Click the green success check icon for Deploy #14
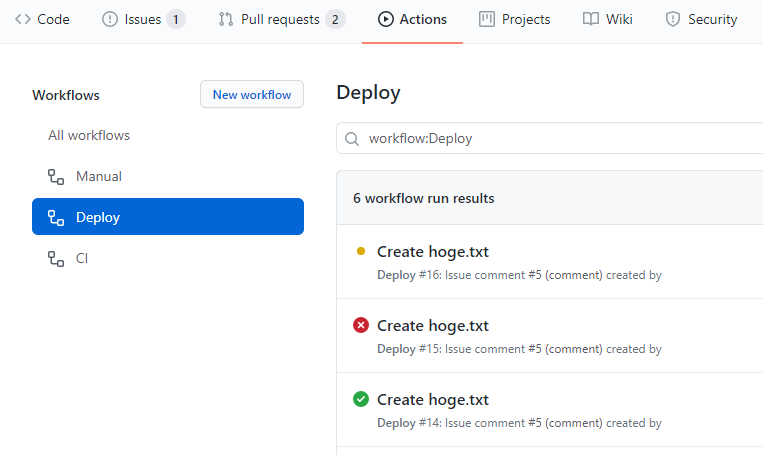The width and height of the screenshot is (763, 455). click(x=361, y=399)
